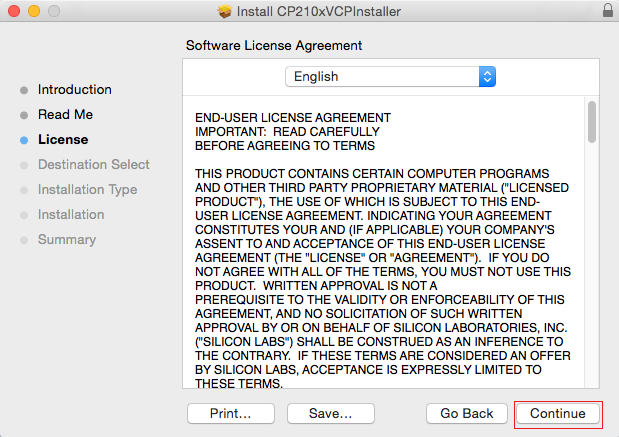This screenshot has width=619, height=437.
Task: Hit the Go Back button
Action: click(467, 413)
